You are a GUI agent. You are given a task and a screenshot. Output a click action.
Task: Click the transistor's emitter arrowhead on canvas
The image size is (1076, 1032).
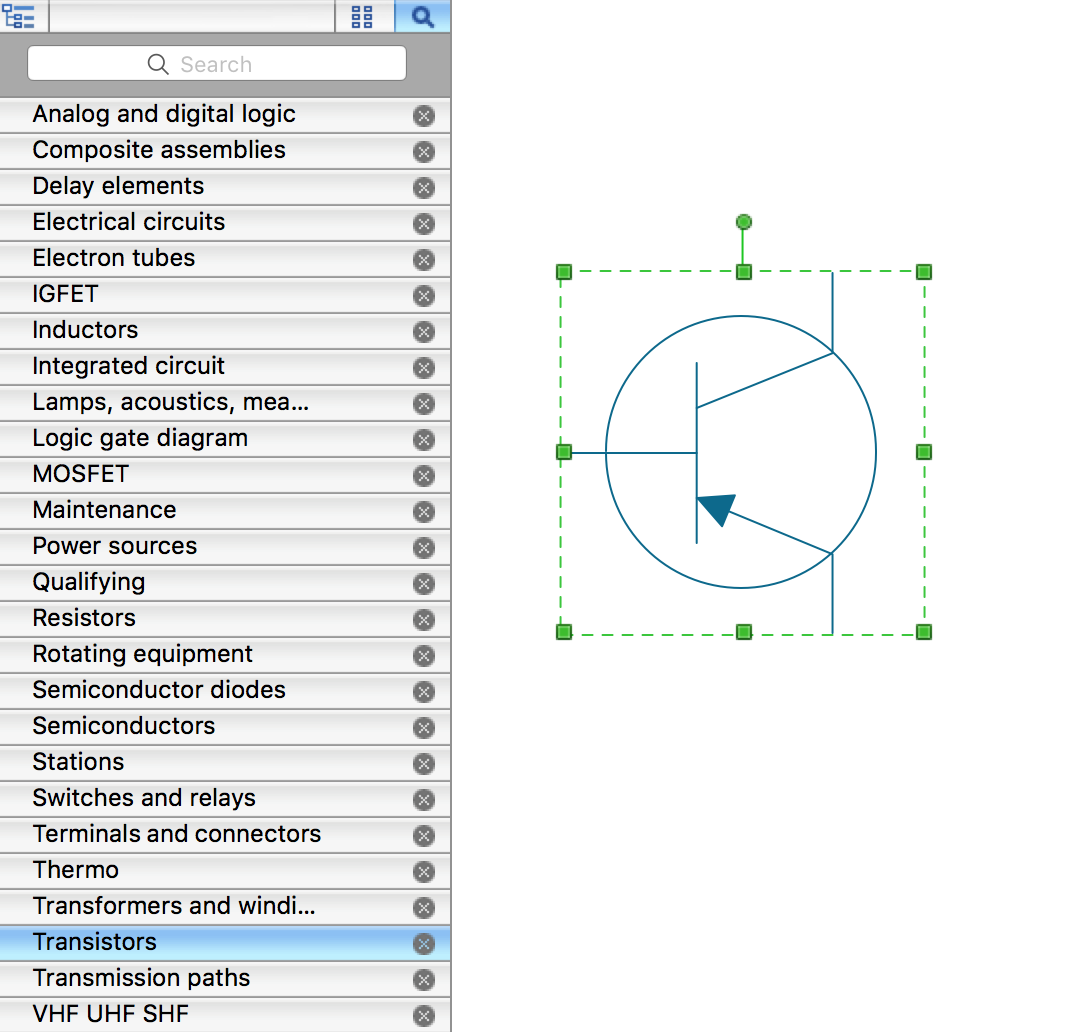tap(717, 508)
